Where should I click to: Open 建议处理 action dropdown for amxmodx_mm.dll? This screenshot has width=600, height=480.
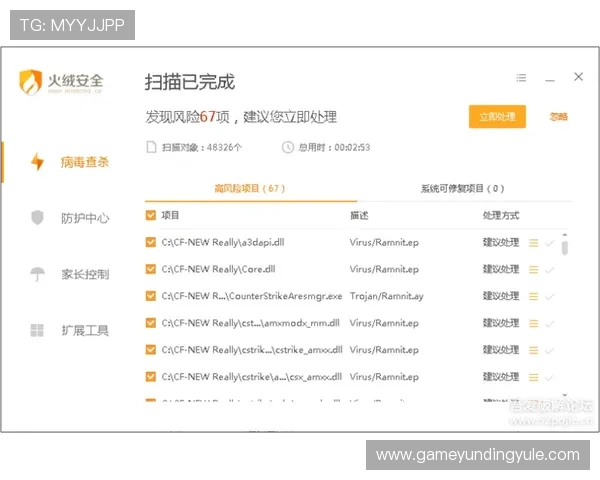point(501,323)
